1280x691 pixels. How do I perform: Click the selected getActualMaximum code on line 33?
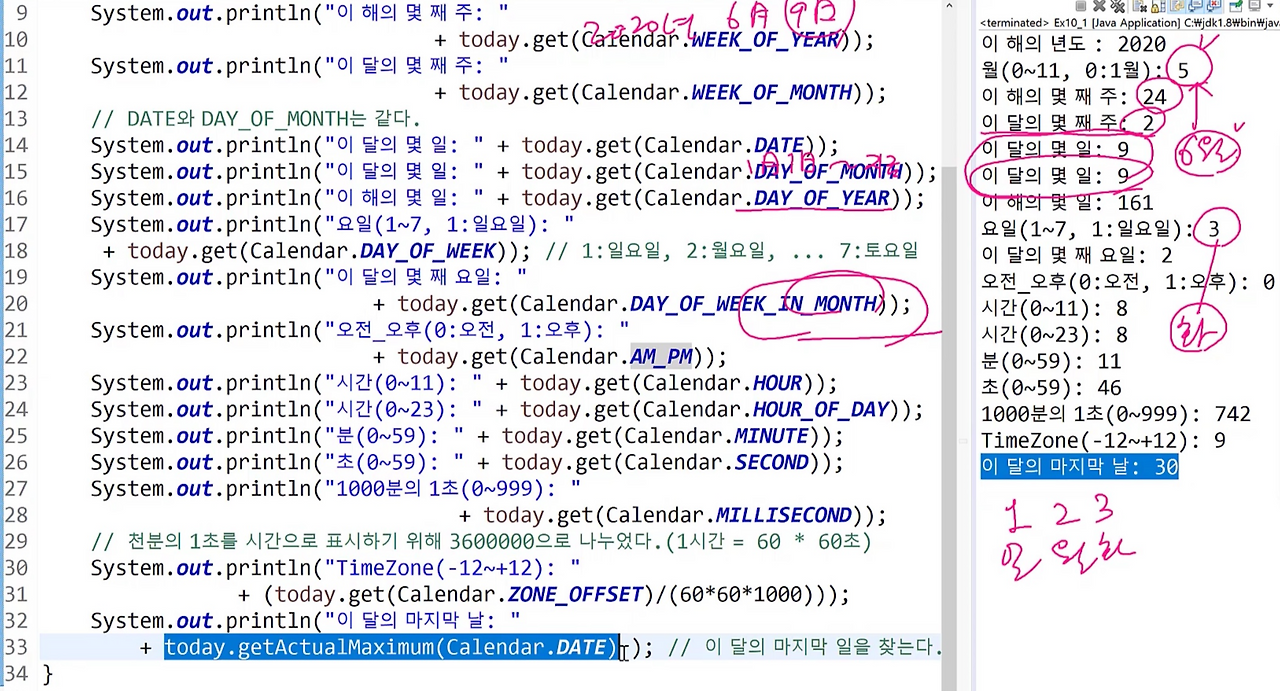point(390,647)
